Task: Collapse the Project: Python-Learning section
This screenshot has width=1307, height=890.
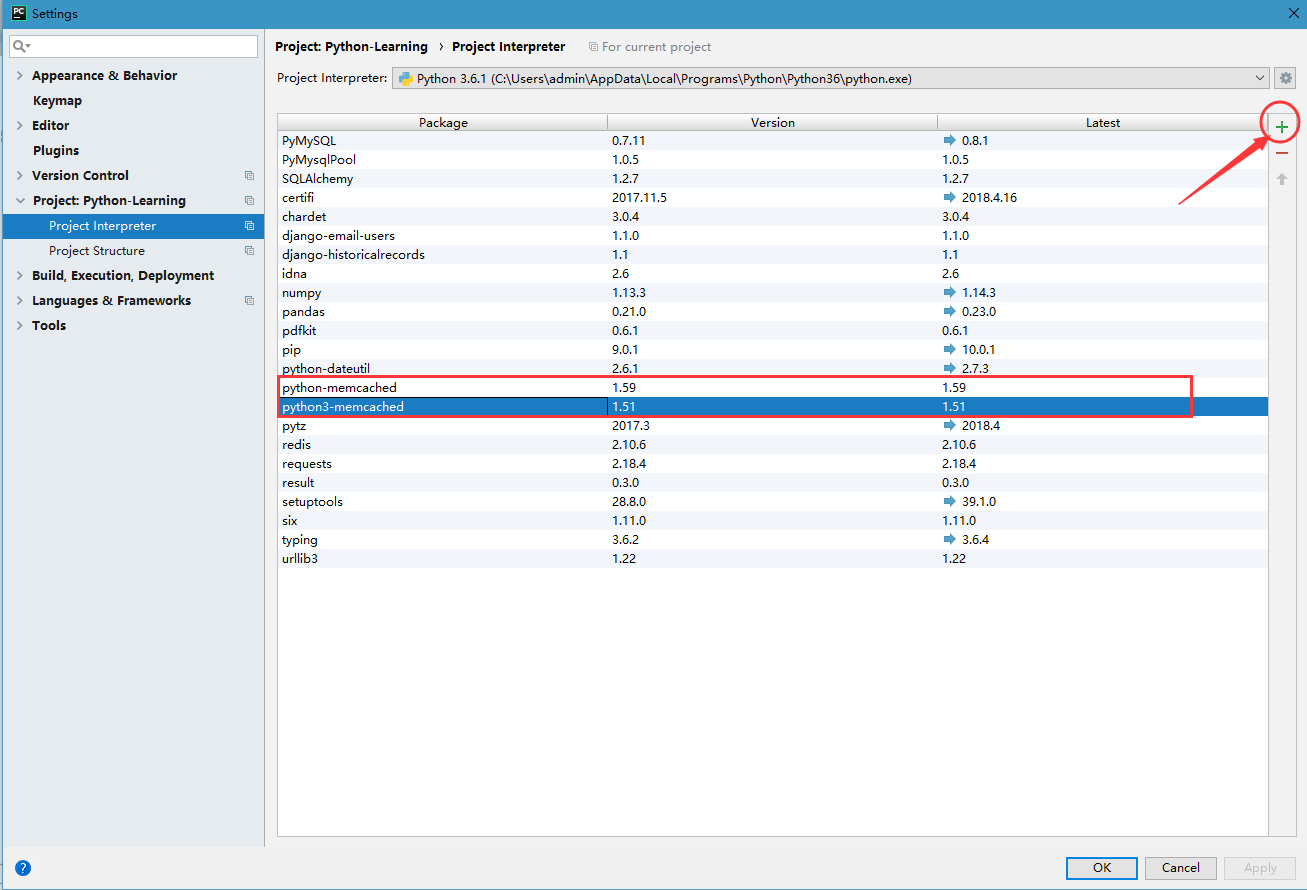Action: [20, 200]
